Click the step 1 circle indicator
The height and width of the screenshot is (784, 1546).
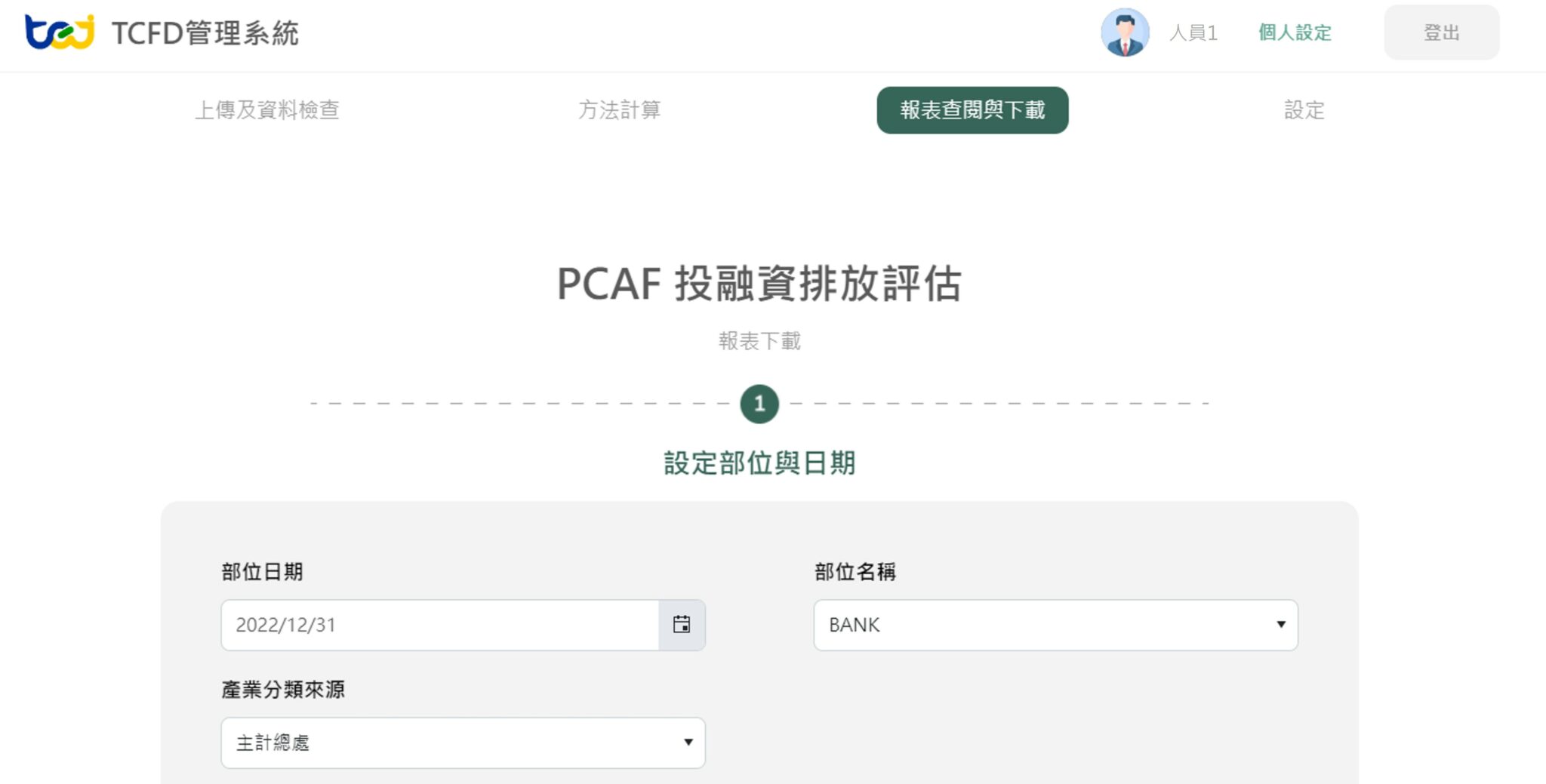pyautogui.click(x=759, y=404)
